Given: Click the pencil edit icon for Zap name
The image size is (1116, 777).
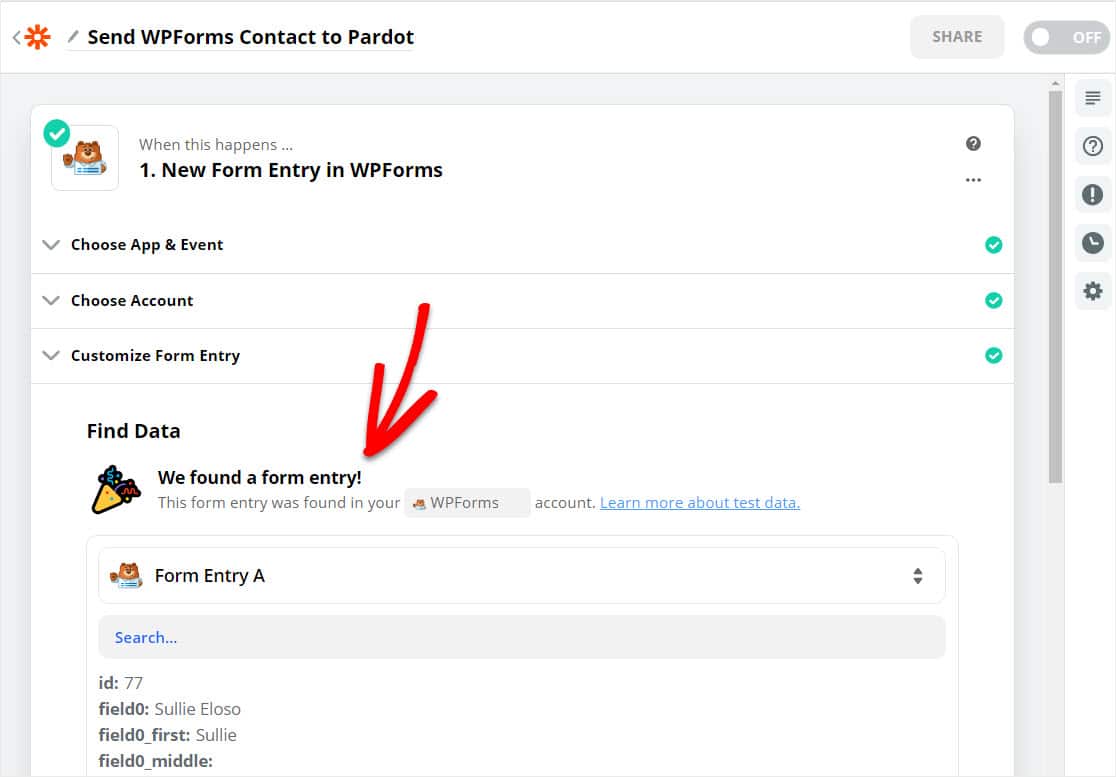Looking at the screenshot, I should click(73, 37).
